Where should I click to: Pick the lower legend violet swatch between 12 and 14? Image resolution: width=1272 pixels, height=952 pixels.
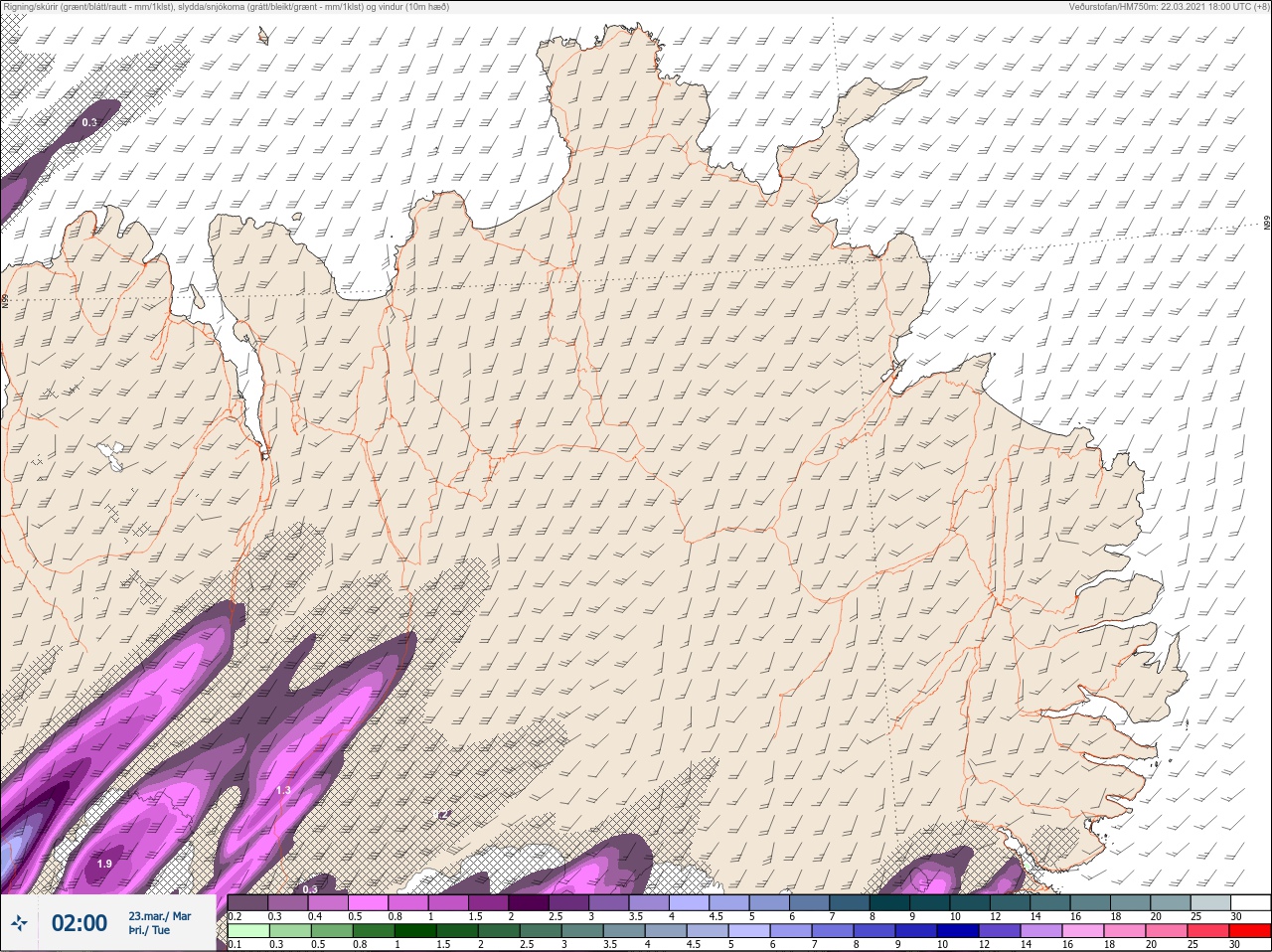999,931
